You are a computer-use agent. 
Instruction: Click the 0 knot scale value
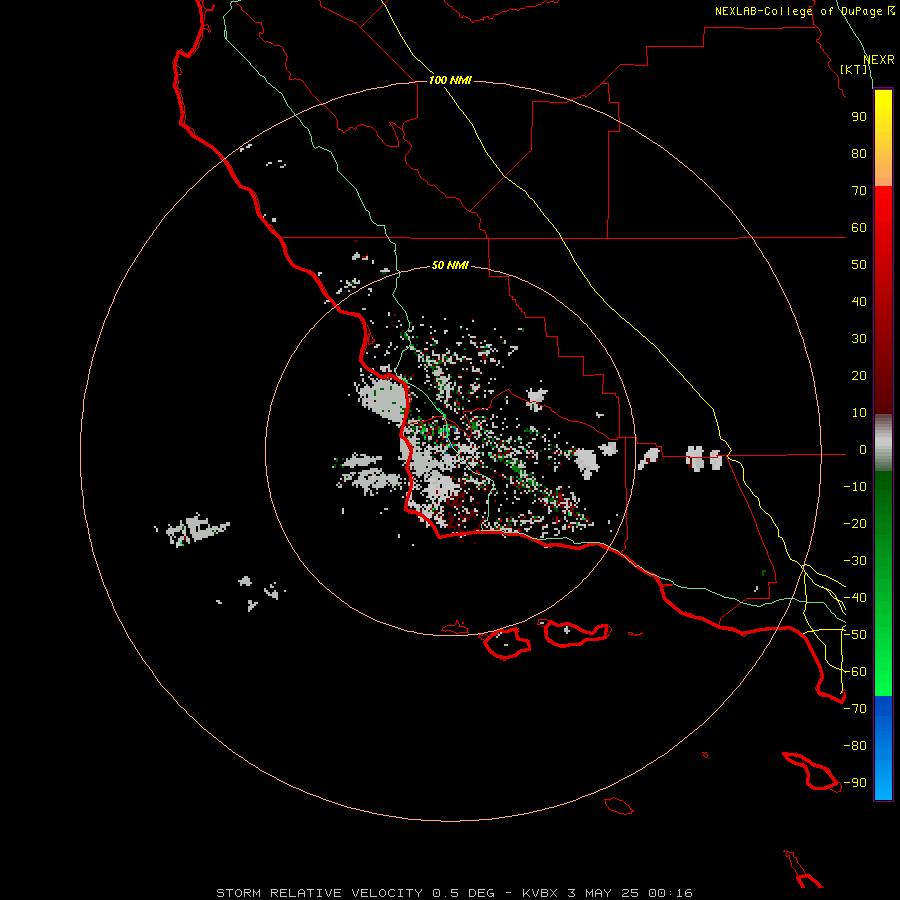863,450
